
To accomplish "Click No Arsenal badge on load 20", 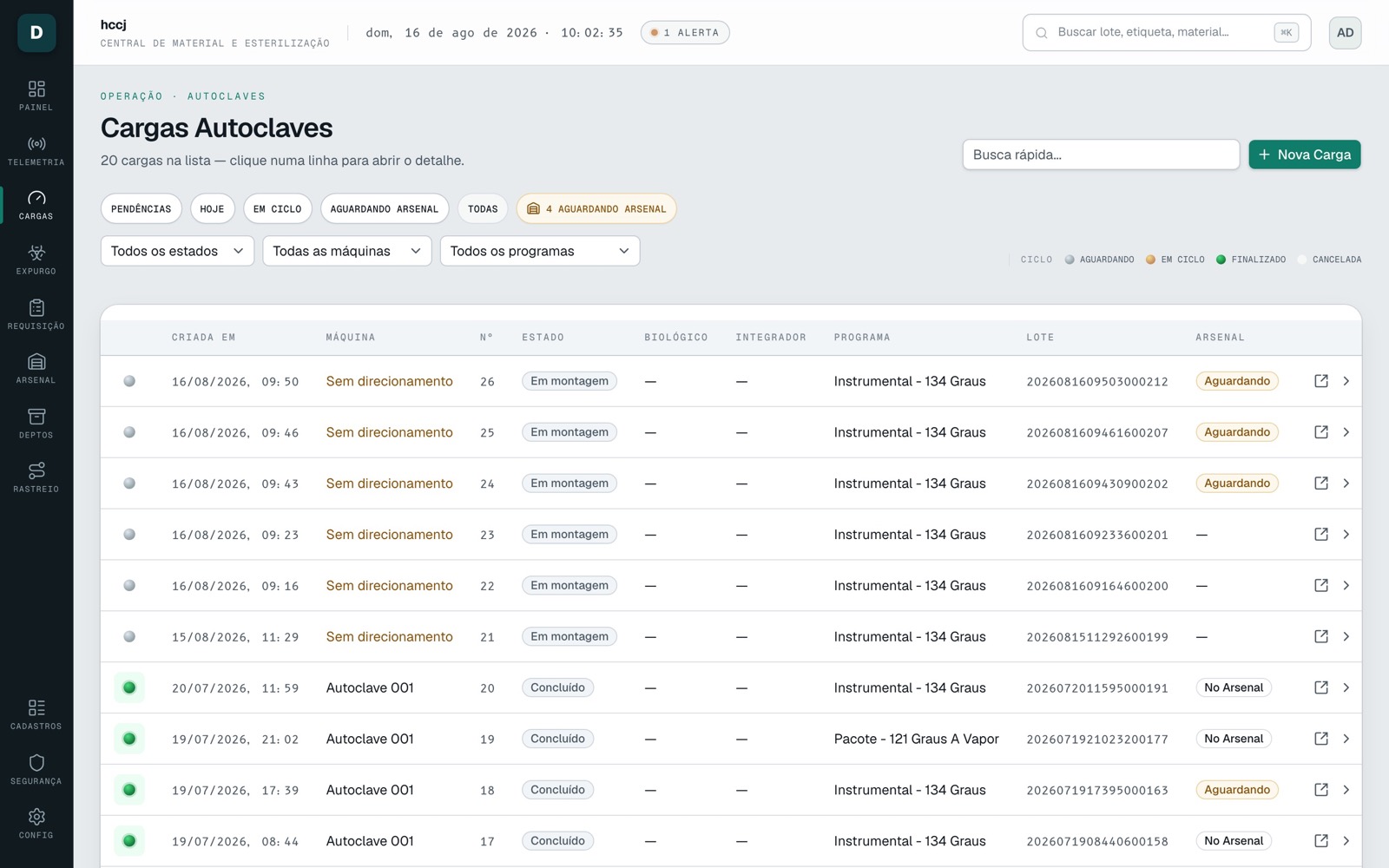I will tap(1234, 687).
